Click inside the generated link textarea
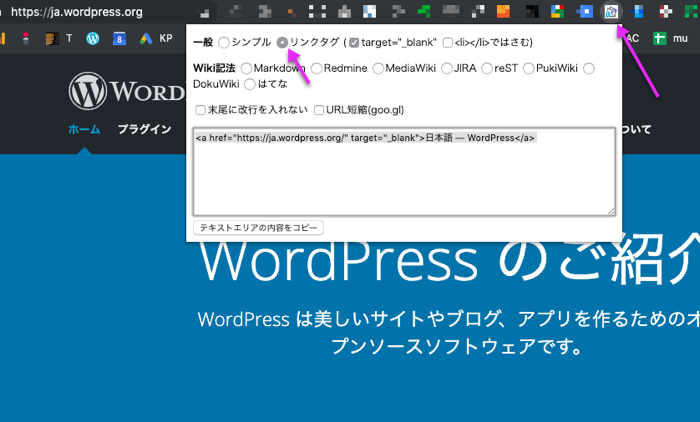 [x=404, y=172]
